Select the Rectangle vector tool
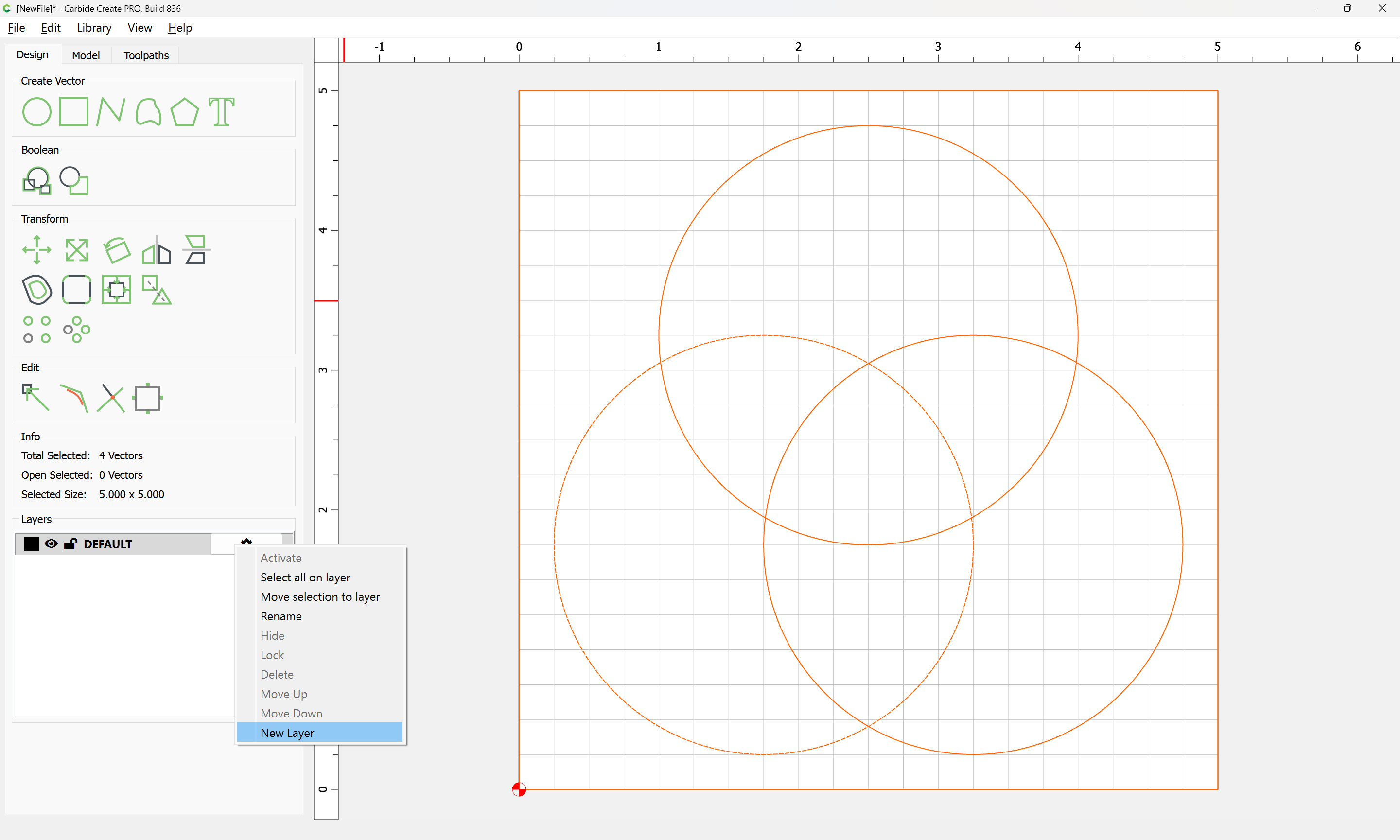Viewport: 1400px width, 840px height. [73, 111]
